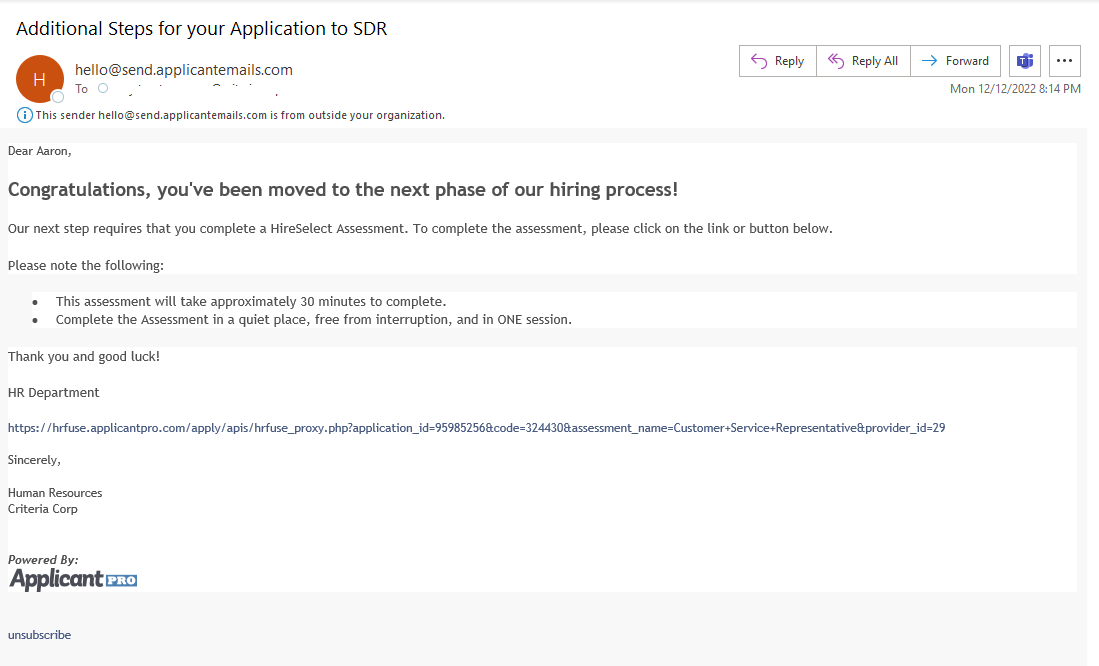Click the 30 minutes bullet point text
1099x666 pixels.
click(x=250, y=302)
